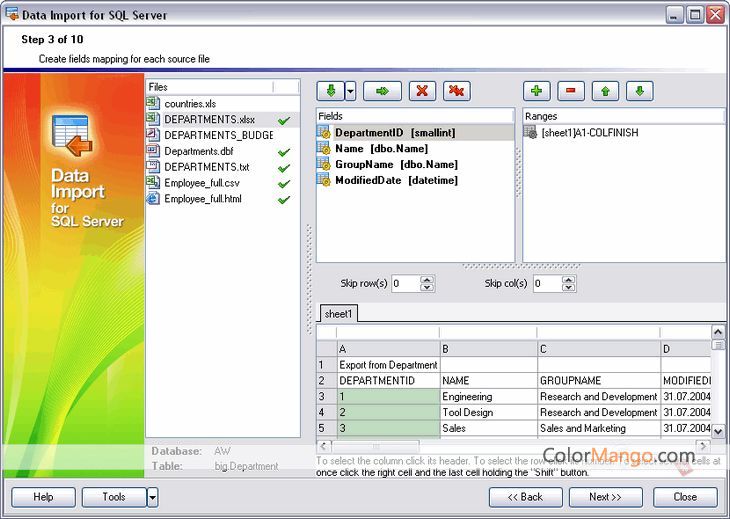Click the Close button at bottom
Viewport: 730px width, 519px height.
[685, 497]
